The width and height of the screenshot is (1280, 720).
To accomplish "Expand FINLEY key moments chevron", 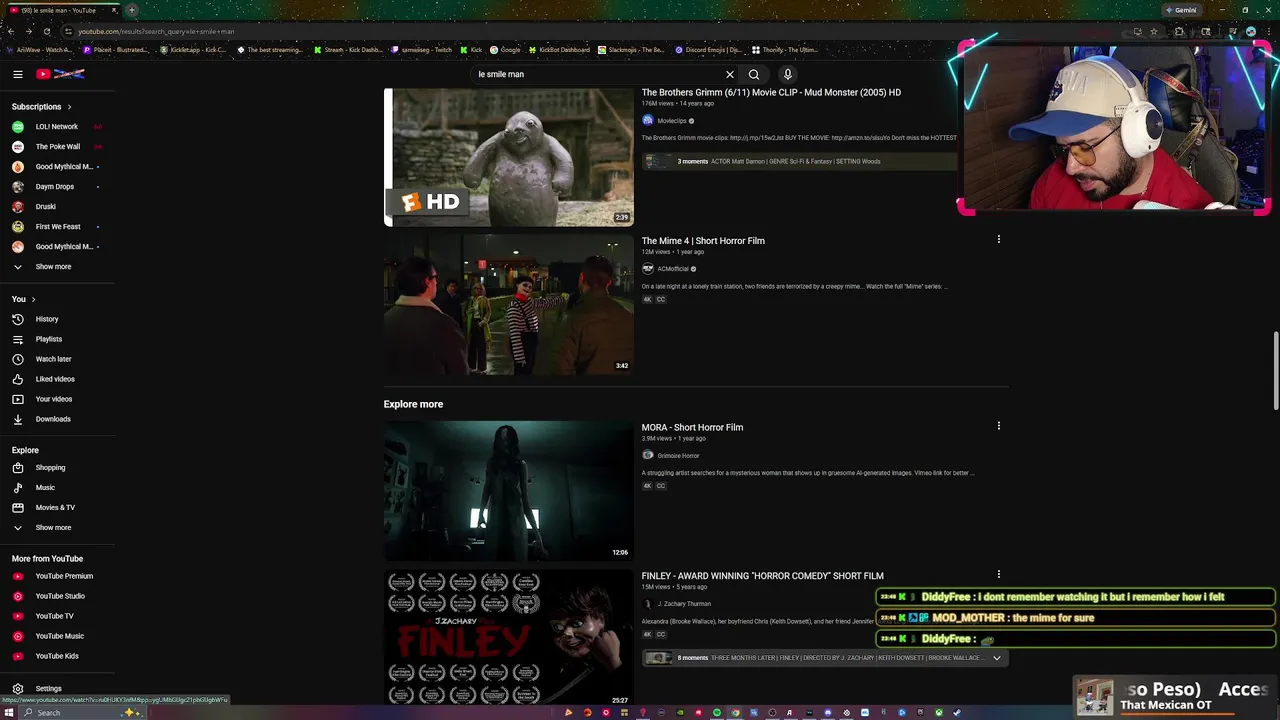I will (997, 658).
